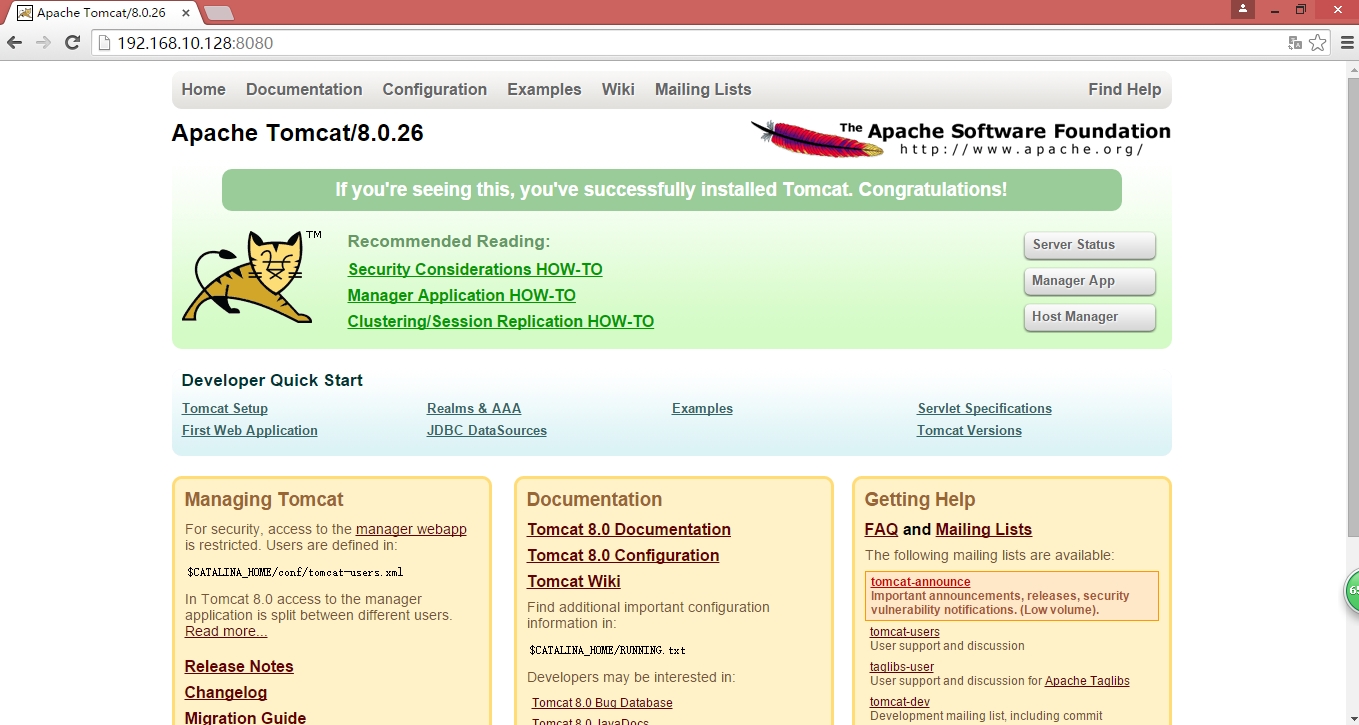Click the Apache Tomcat/8.0.26 page heading
Image resolution: width=1359 pixels, height=725 pixels.
pyautogui.click(x=298, y=133)
